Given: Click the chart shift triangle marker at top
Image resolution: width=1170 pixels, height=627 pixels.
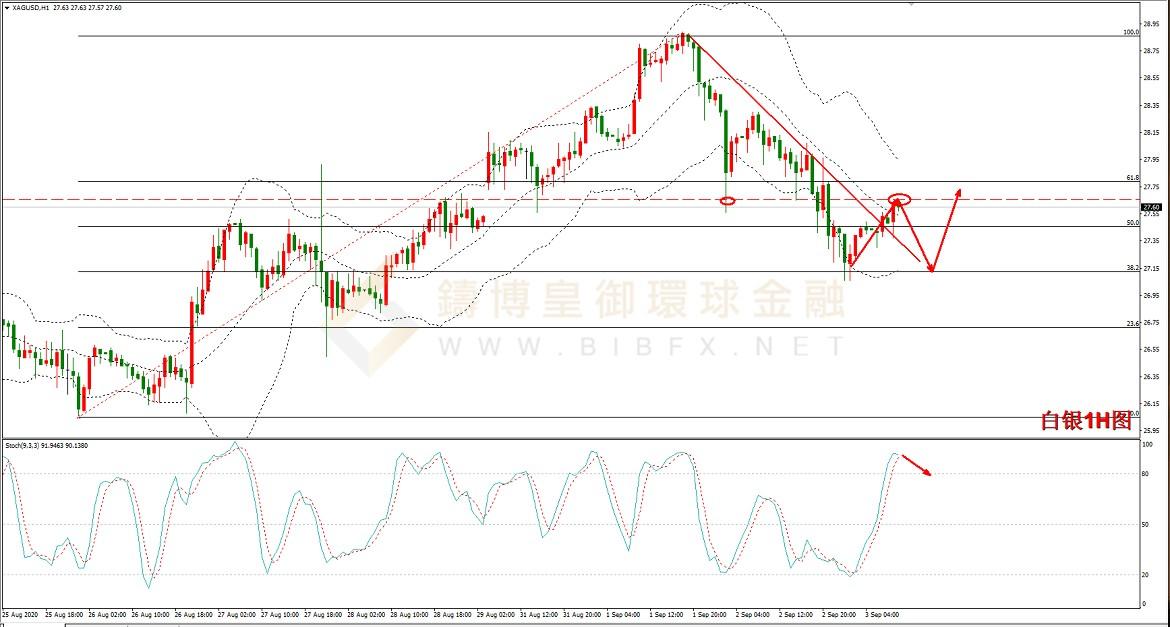Looking at the screenshot, I should pos(911,4).
